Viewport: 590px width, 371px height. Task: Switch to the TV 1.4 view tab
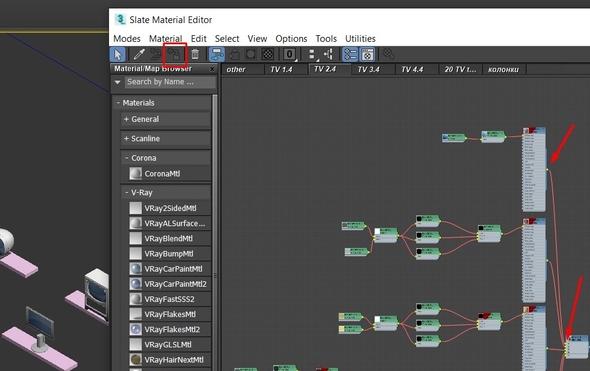(286, 70)
